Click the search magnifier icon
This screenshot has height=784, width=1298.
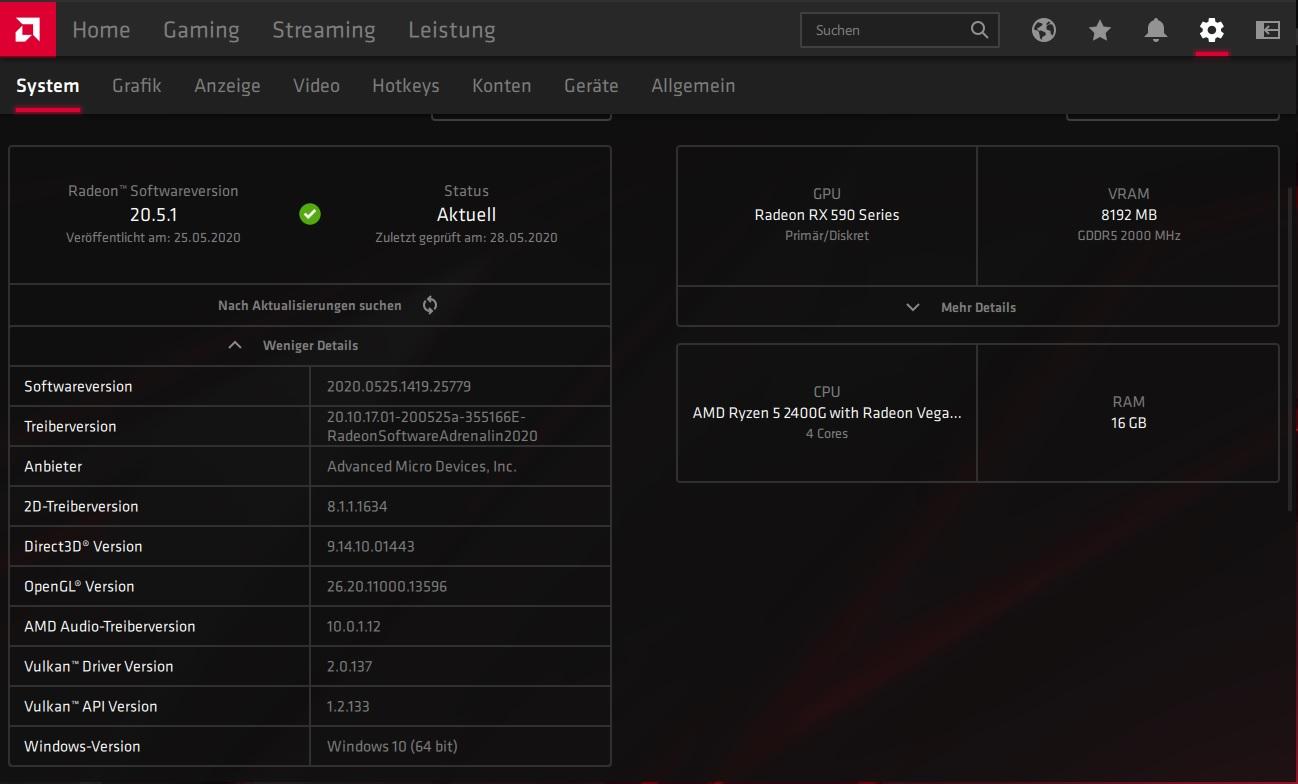(x=979, y=30)
